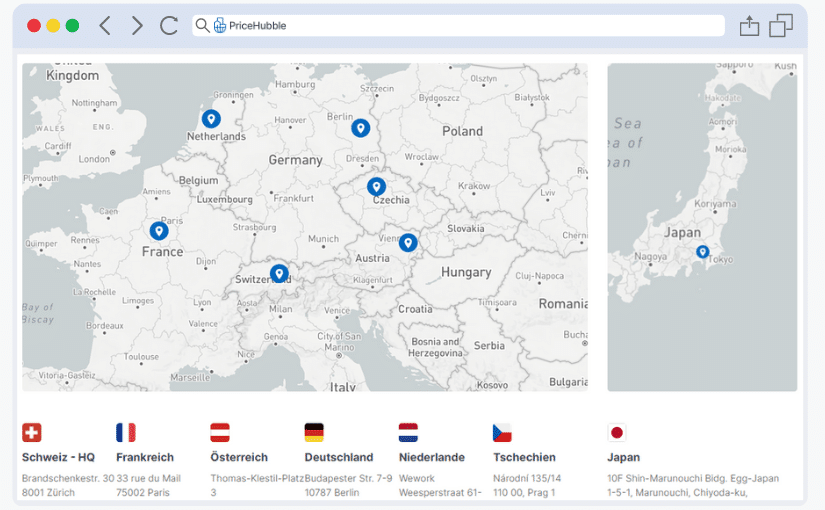The height and width of the screenshot is (510, 825).
Task: Click the Österreich heading
Action: click(x=239, y=457)
